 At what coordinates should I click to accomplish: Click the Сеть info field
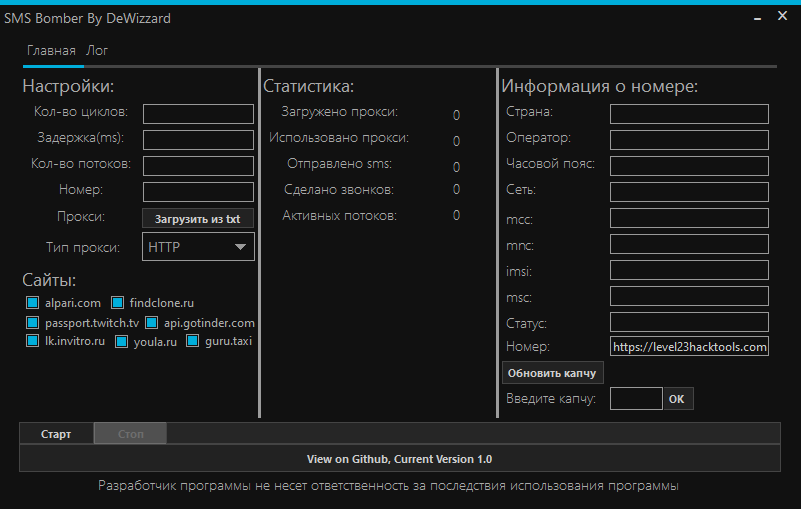(x=689, y=192)
